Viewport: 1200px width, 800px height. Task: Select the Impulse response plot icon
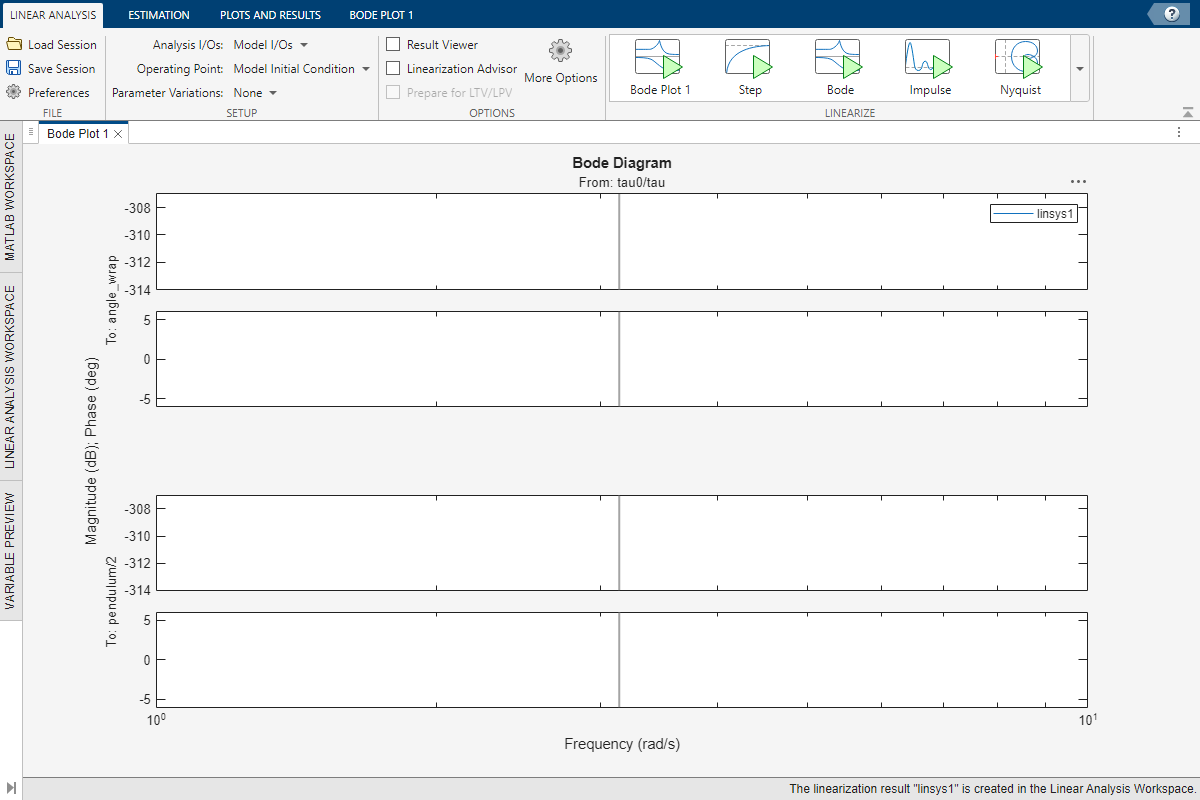(x=929, y=58)
